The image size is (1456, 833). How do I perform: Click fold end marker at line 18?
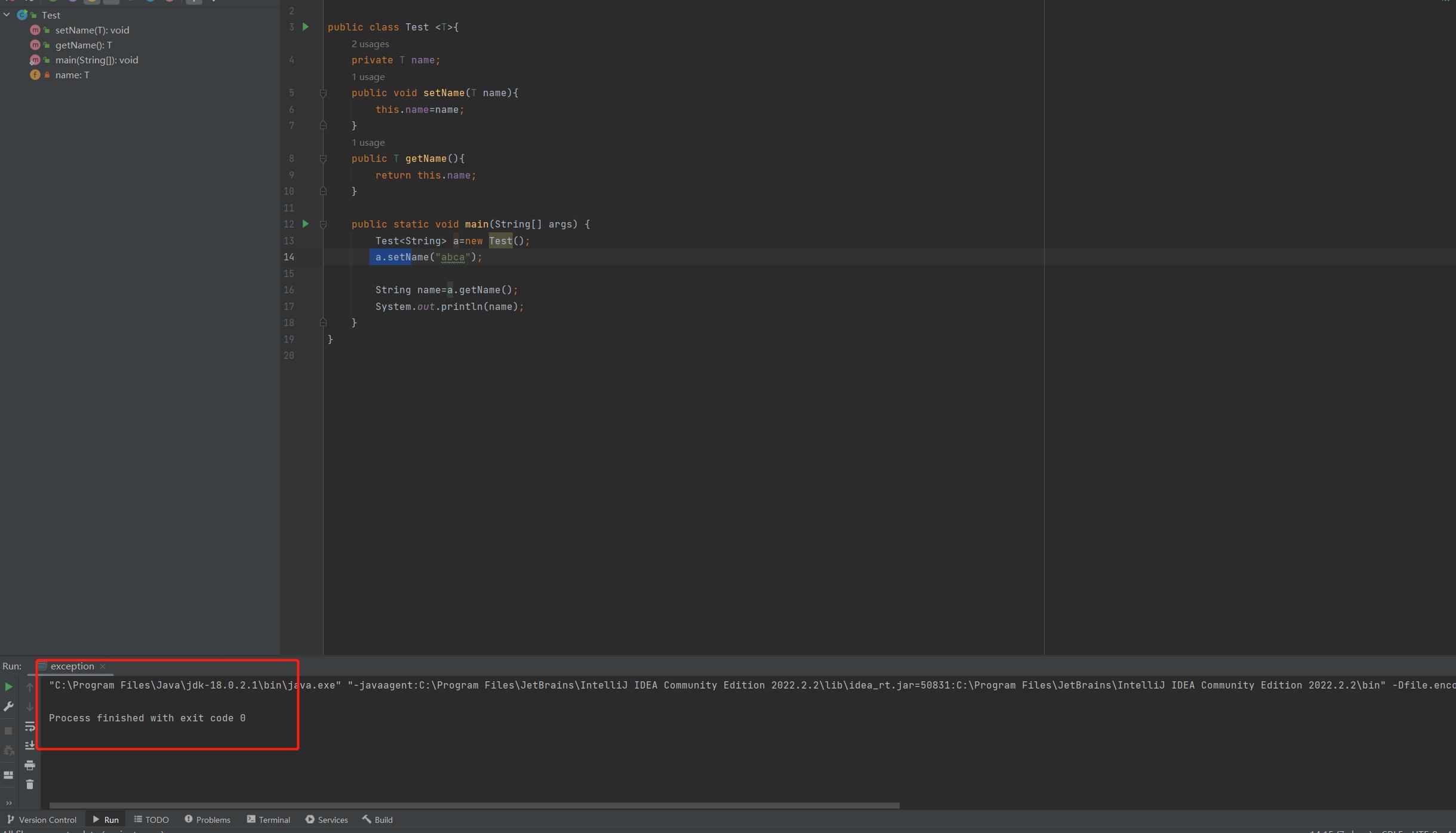click(x=323, y=322)
